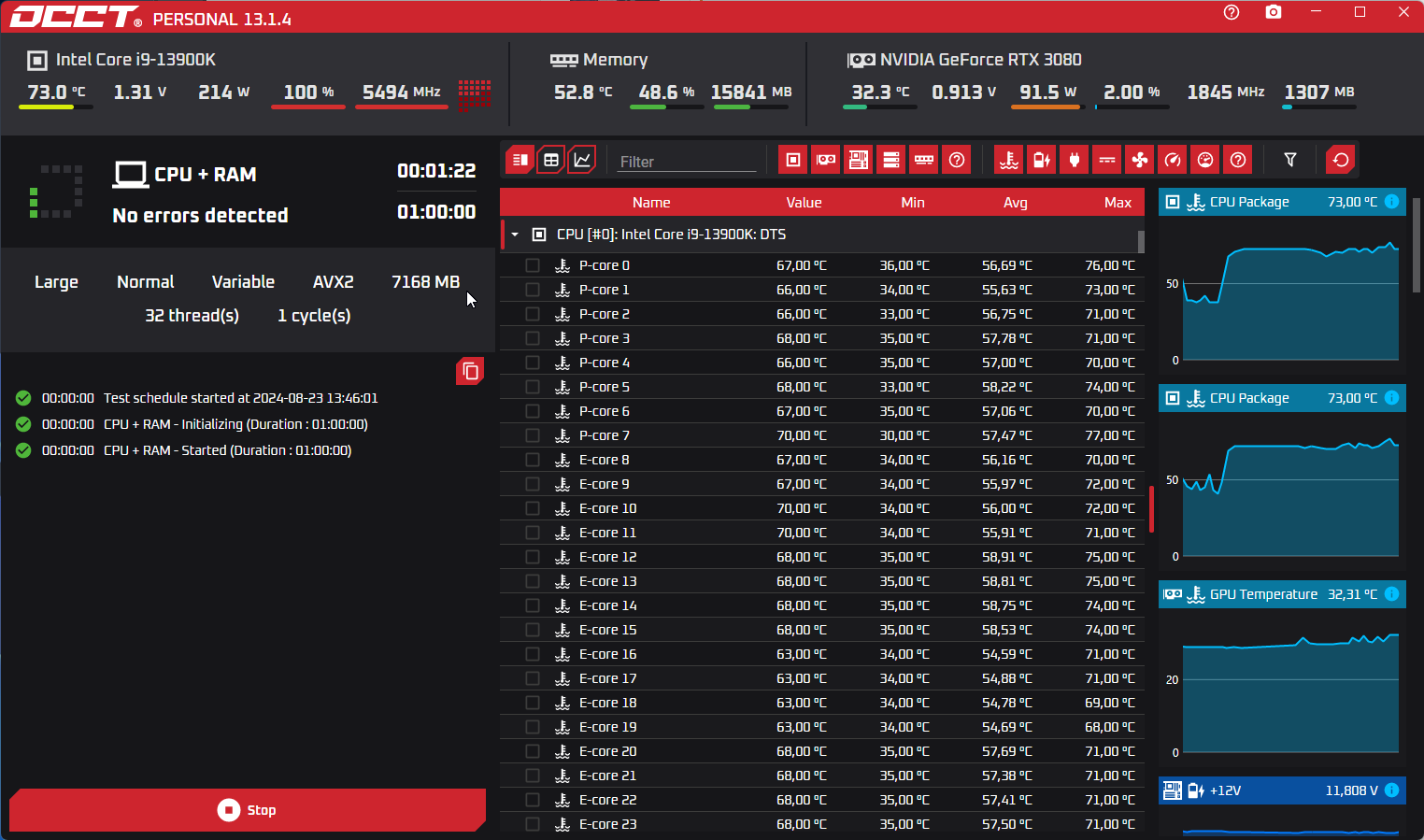Check the E-core 8 checkbox

click(x=533, y=460)
